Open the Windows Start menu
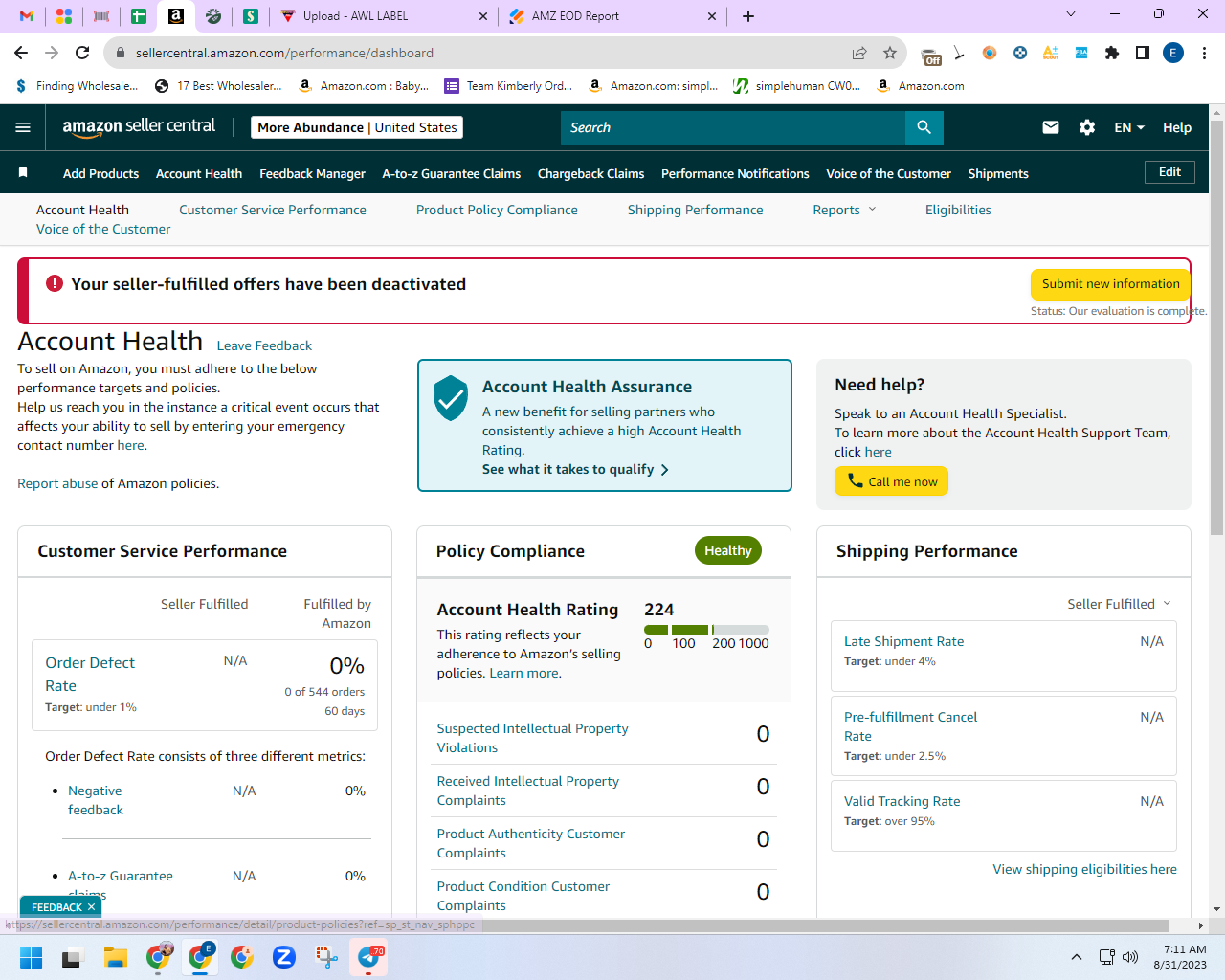Screen dimensions: 1225x980 [x=32, y=957]
